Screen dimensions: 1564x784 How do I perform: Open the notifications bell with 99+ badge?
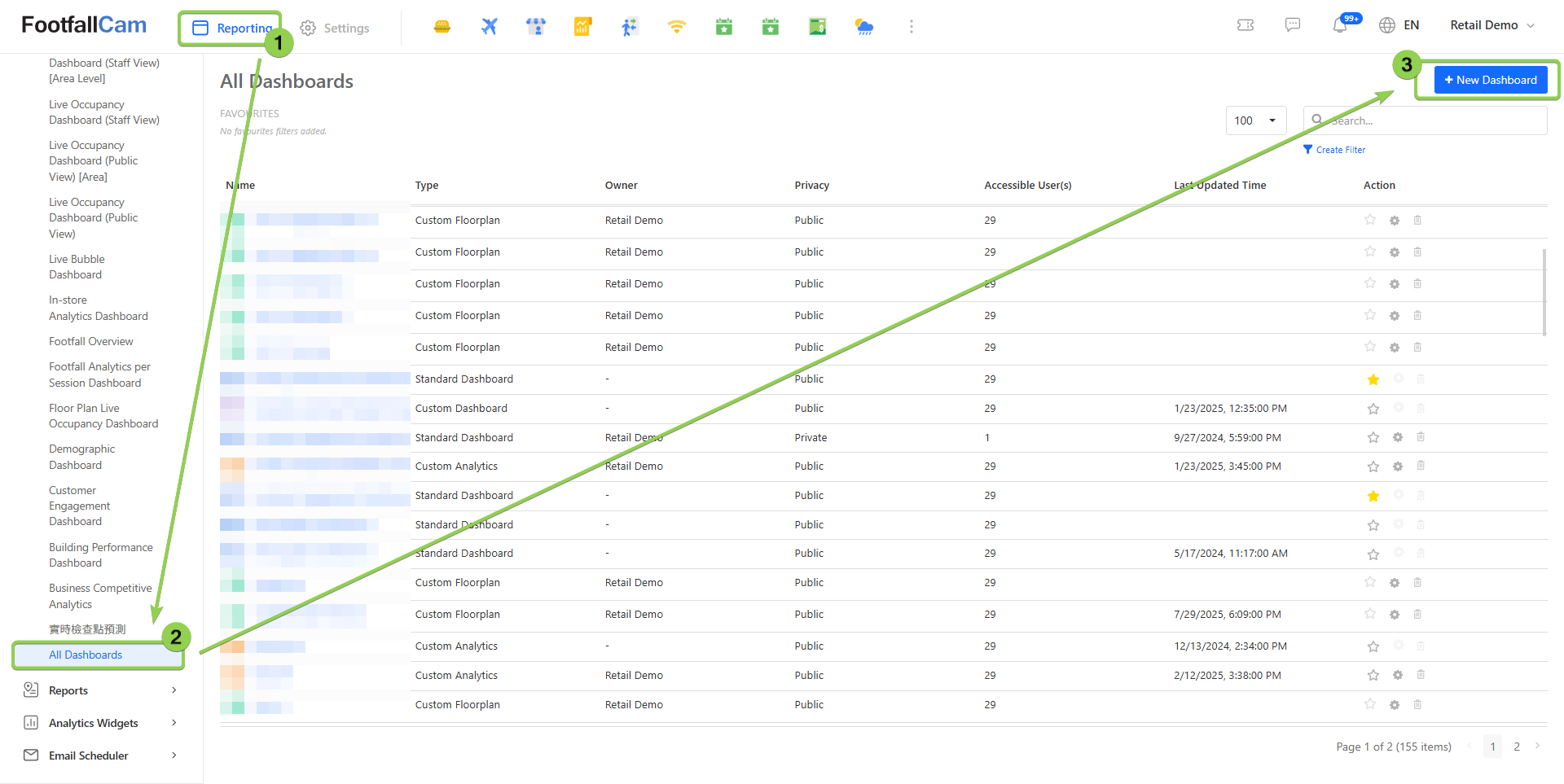(1340, 25)
